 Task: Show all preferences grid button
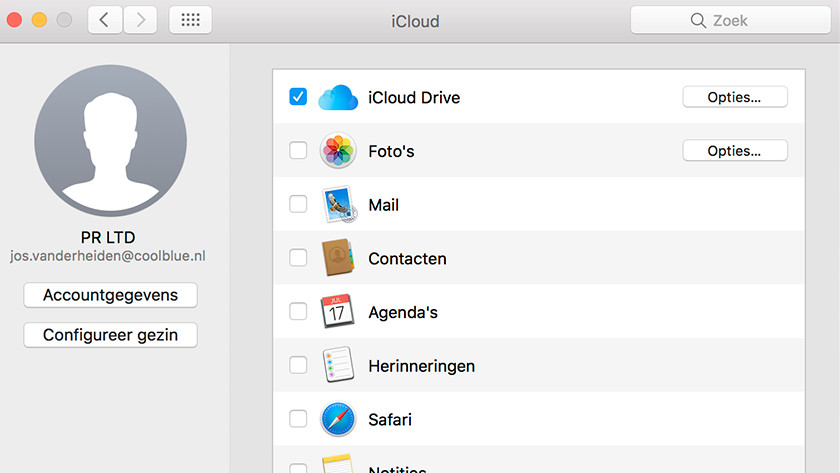(x=190, y=20)
